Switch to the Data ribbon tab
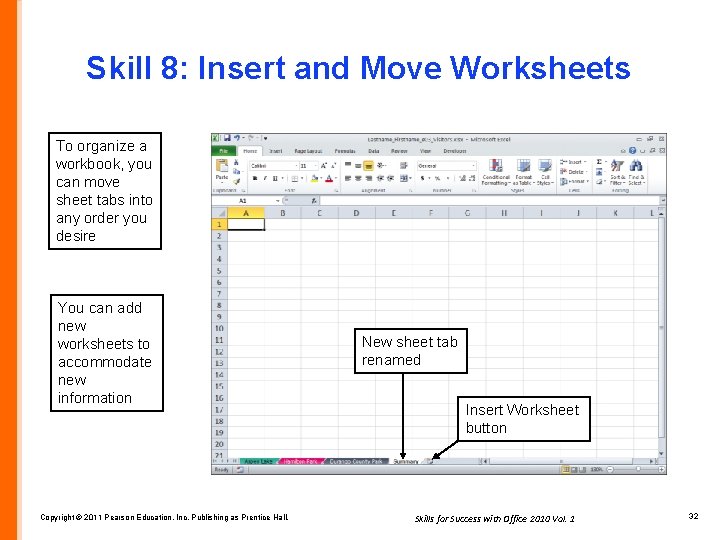 tap(373, 151)
